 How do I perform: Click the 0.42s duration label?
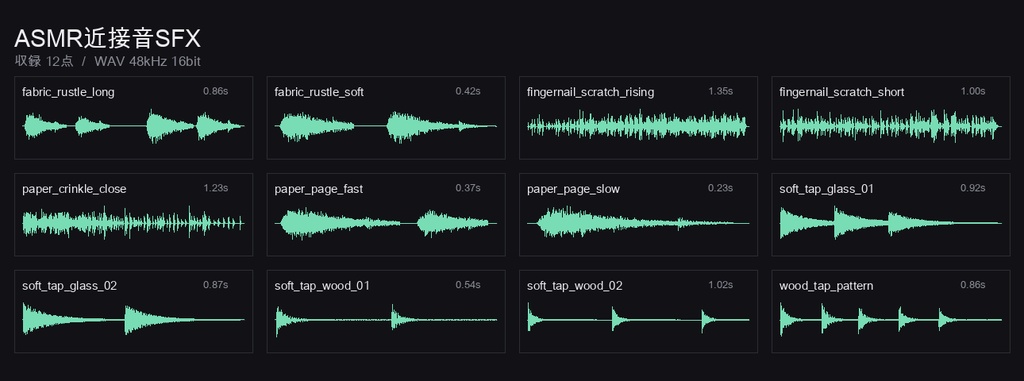tap(468, 91)
